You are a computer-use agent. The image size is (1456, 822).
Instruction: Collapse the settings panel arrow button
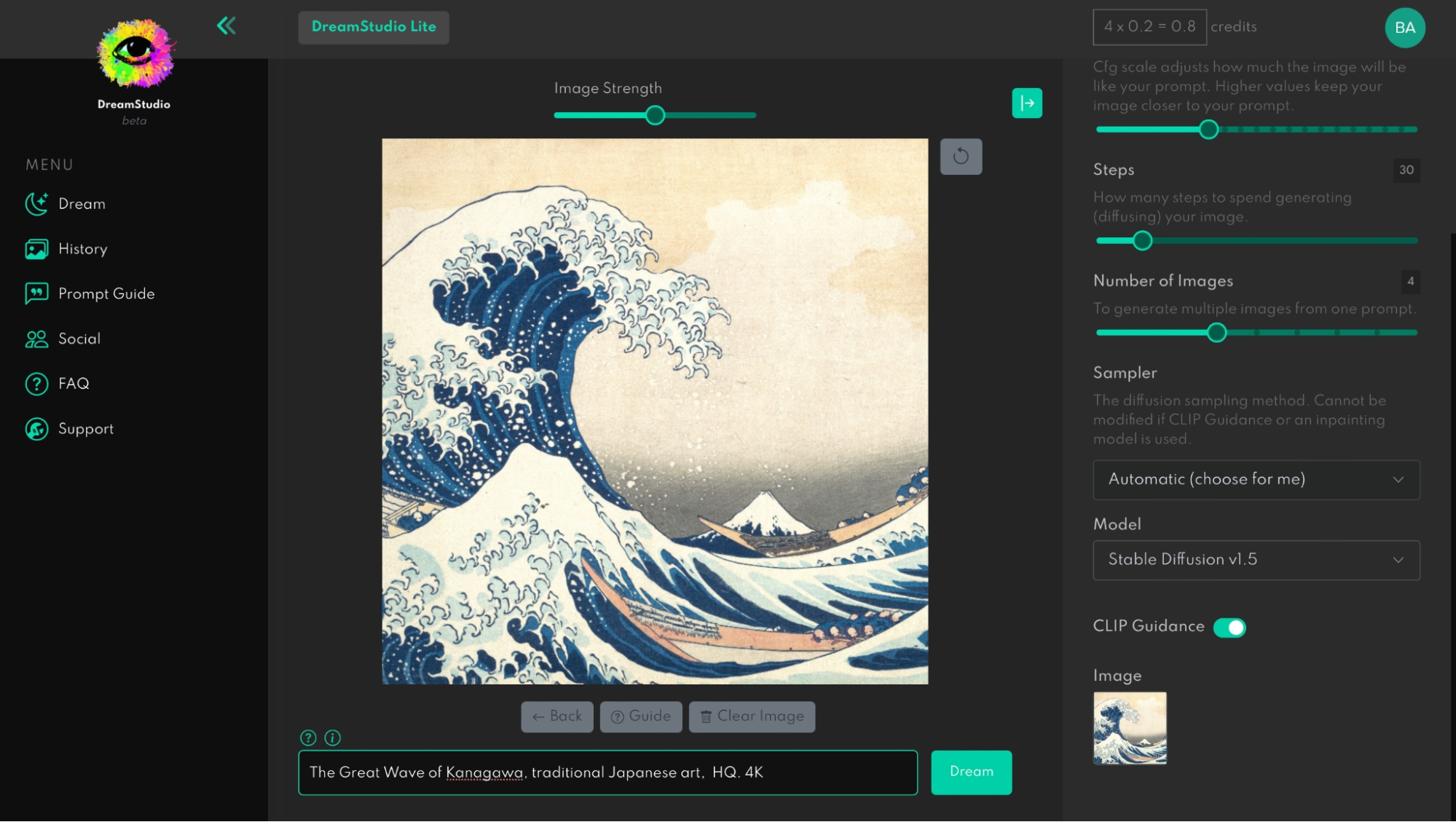[x=1027, y=103]
